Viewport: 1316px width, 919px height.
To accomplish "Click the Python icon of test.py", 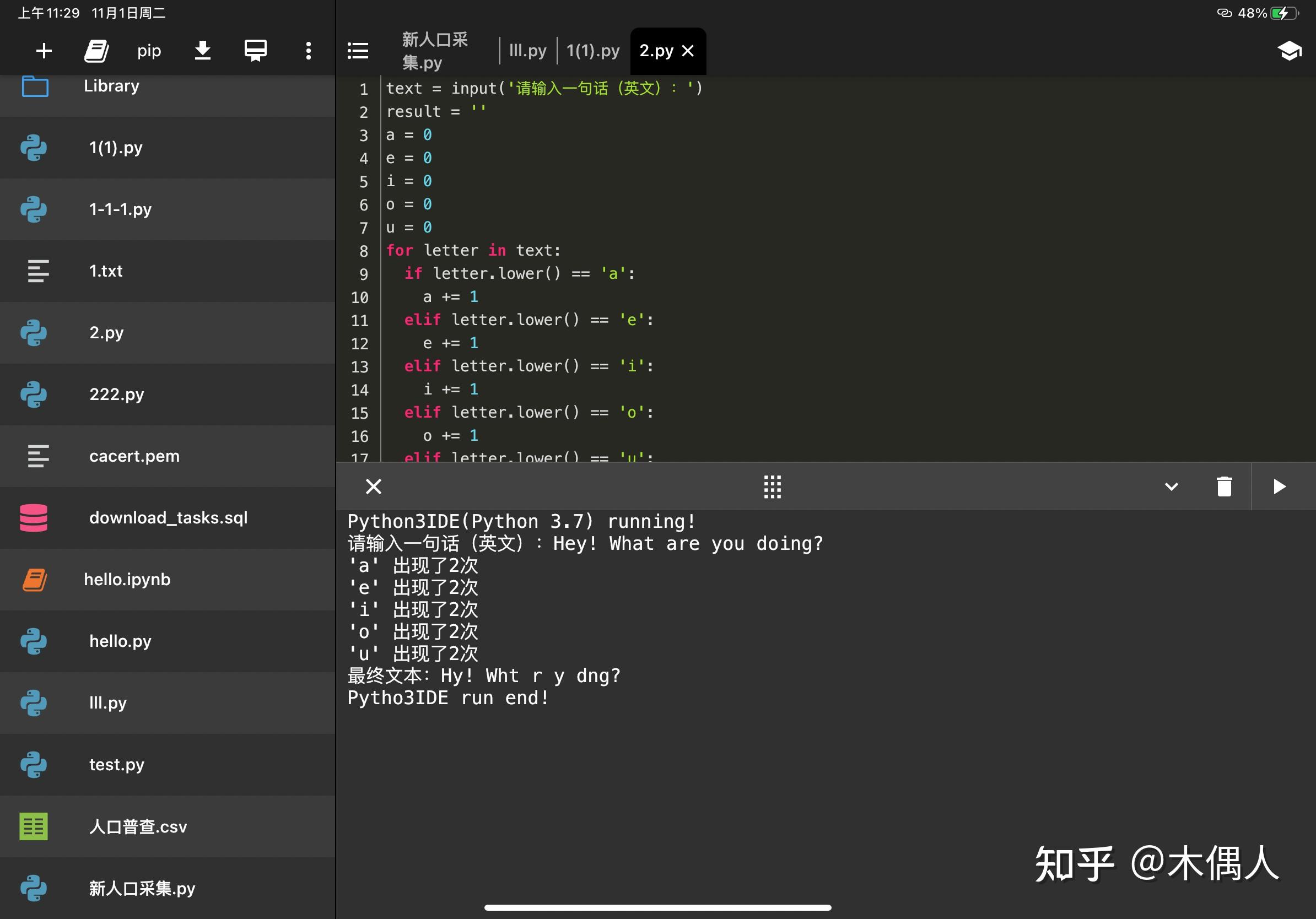I will (34, 765).
